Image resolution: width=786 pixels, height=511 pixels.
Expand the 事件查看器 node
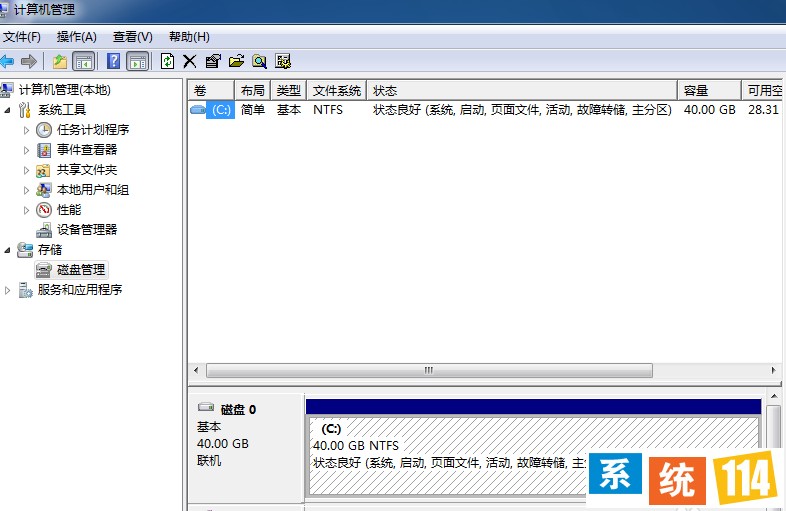tap(26, 150)
